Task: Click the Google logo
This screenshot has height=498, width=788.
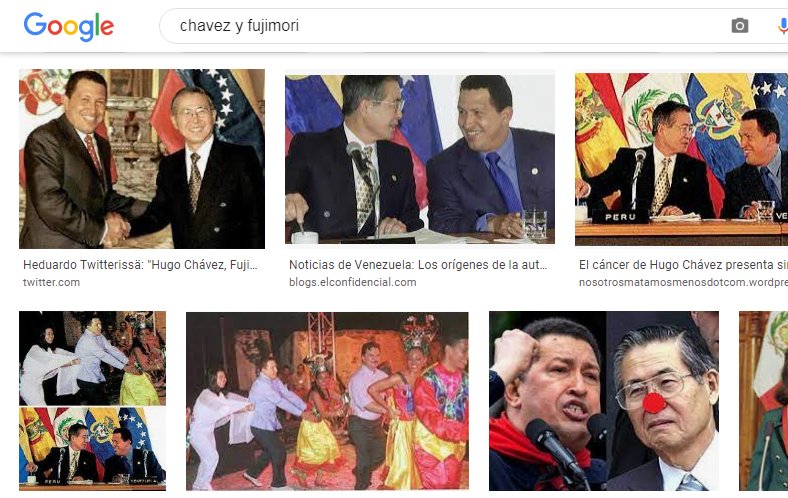Action: pos(69,26)
